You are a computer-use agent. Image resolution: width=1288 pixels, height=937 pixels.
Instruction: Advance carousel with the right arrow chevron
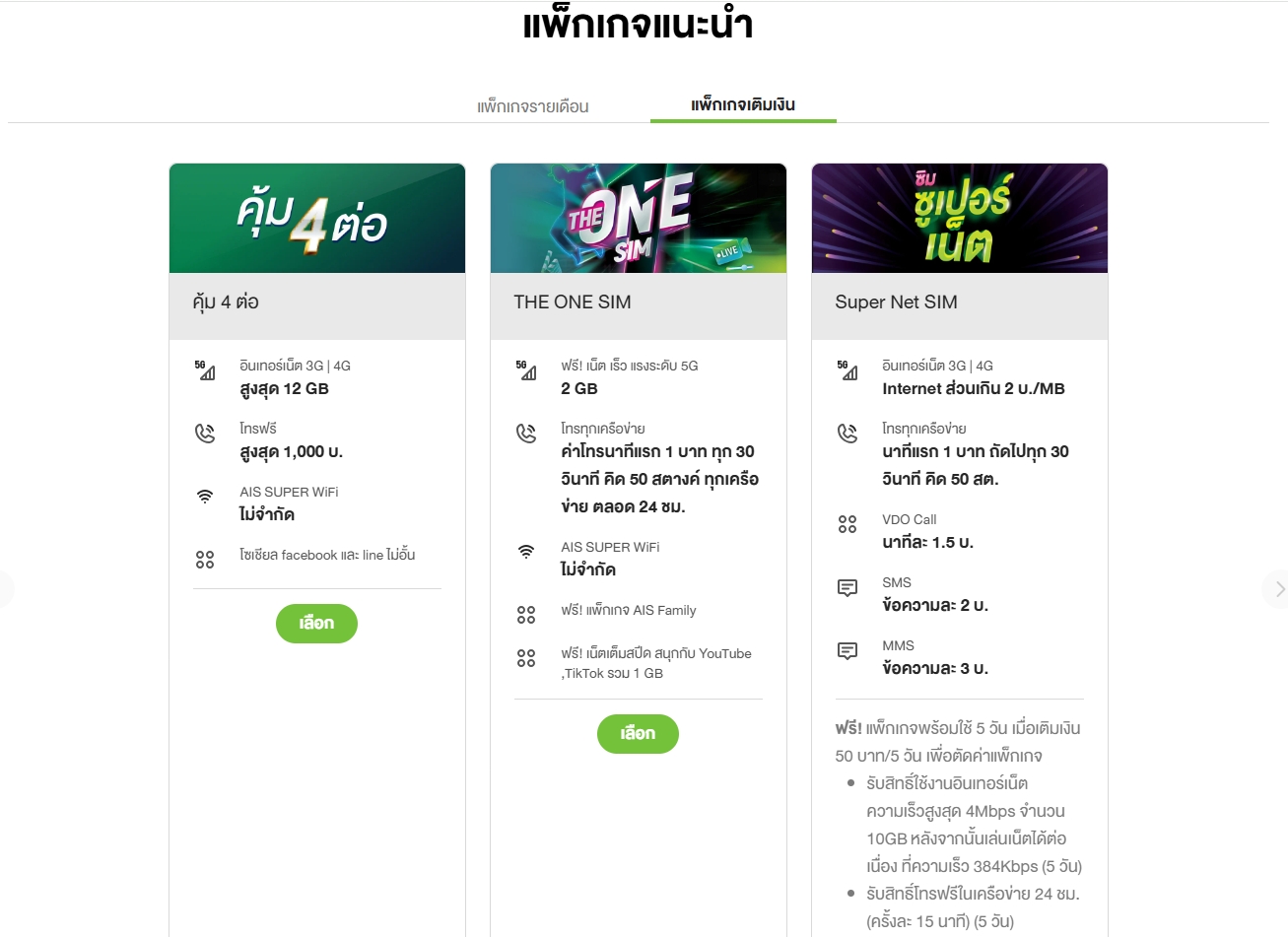click(x=1278, y=589)
